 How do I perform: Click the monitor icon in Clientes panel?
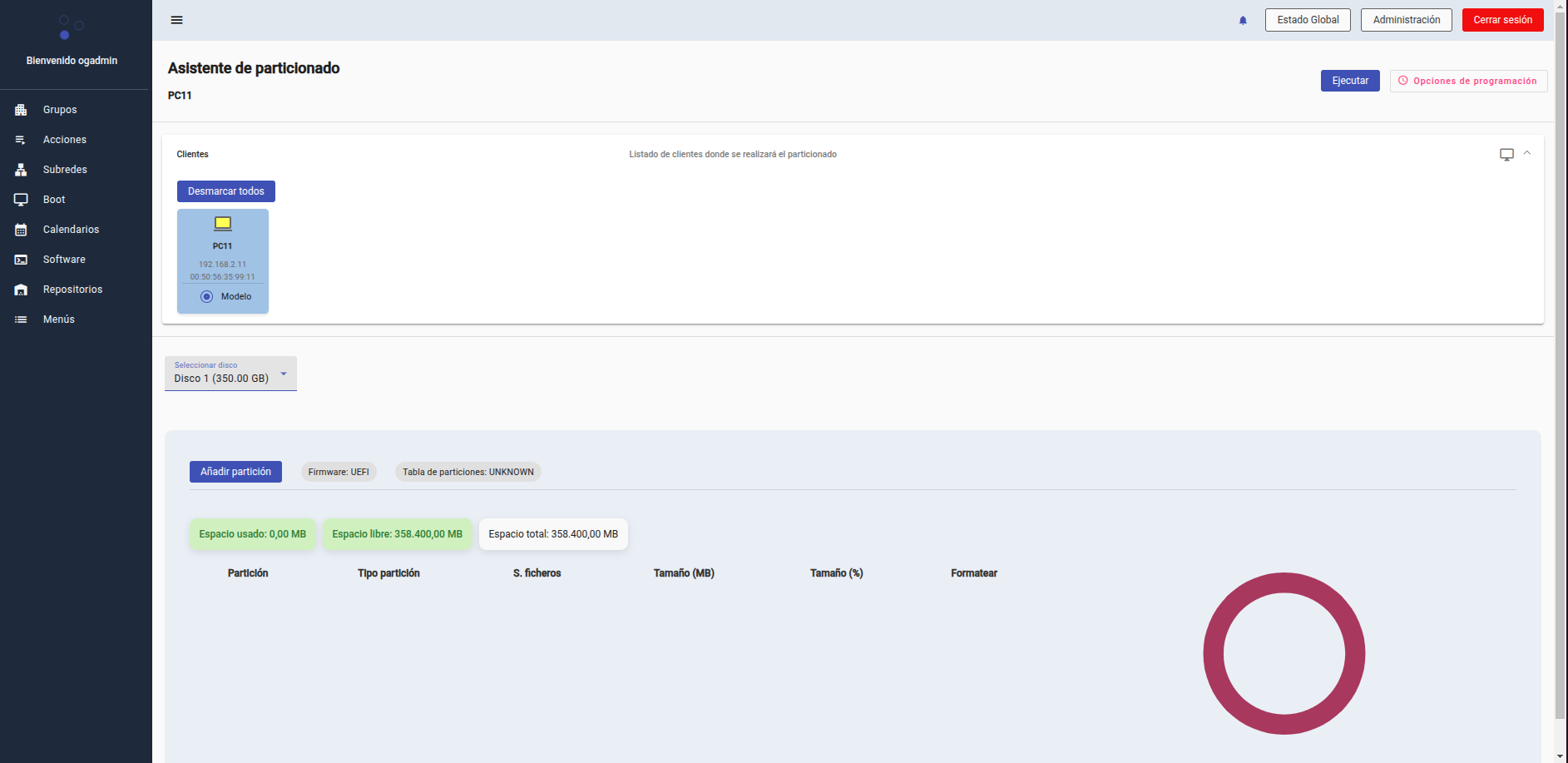(x=1506, y=155)
